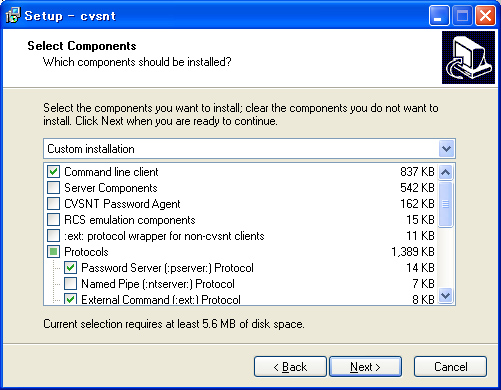Click the 1,389 KB Protocols size
The image size is (501, 390).
tap(413, 252)
